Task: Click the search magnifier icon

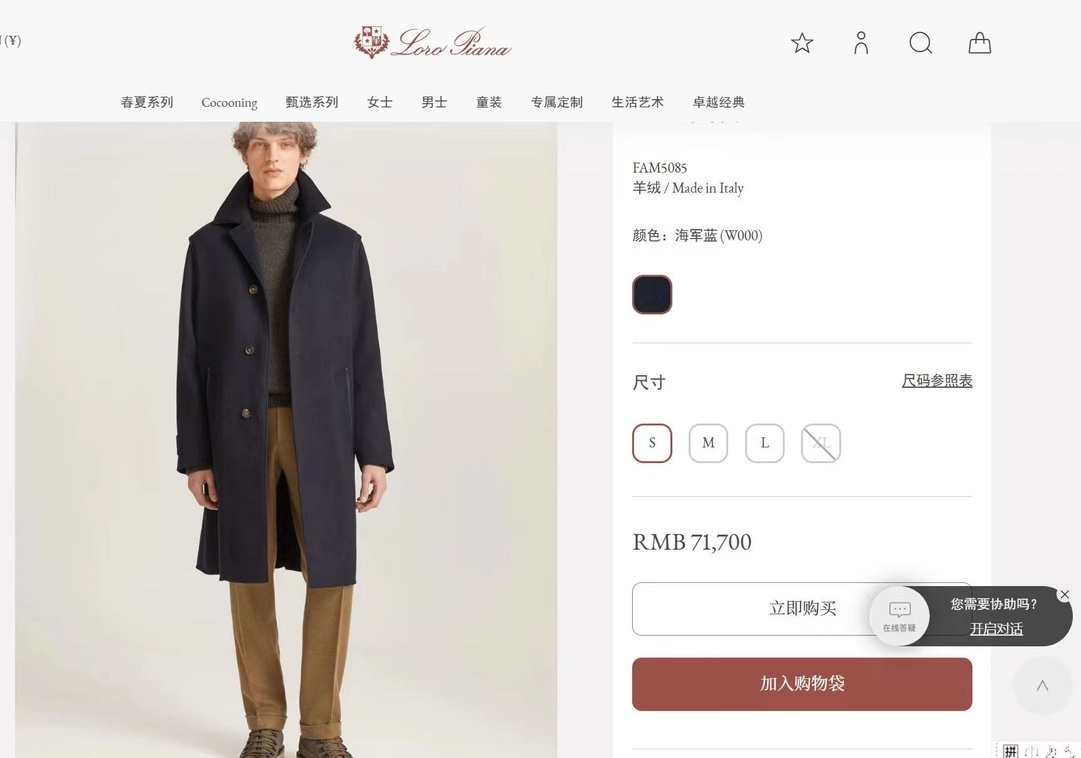Action: [920, 43]
